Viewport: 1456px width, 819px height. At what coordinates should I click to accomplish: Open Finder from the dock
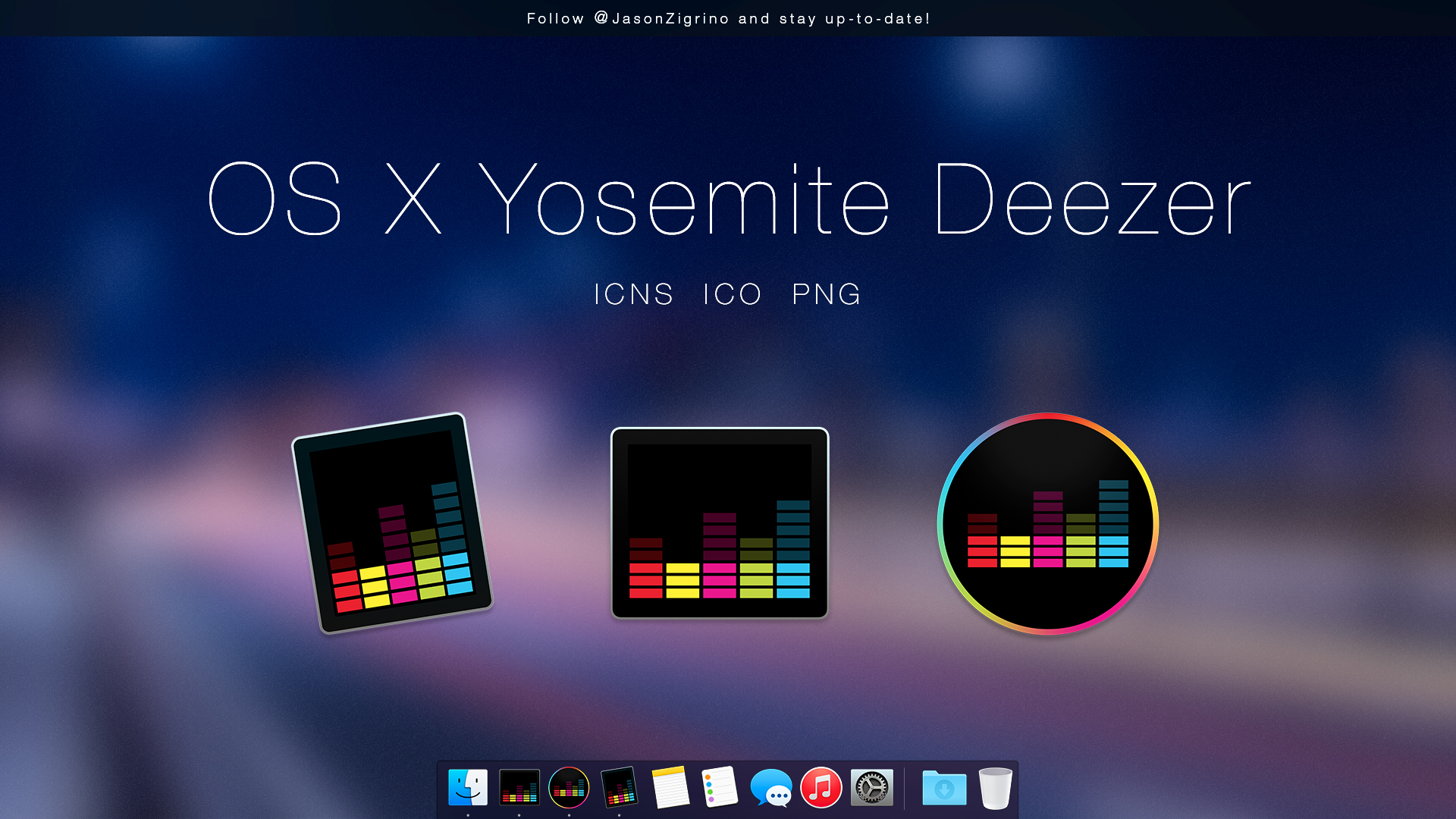coord(468,787)
